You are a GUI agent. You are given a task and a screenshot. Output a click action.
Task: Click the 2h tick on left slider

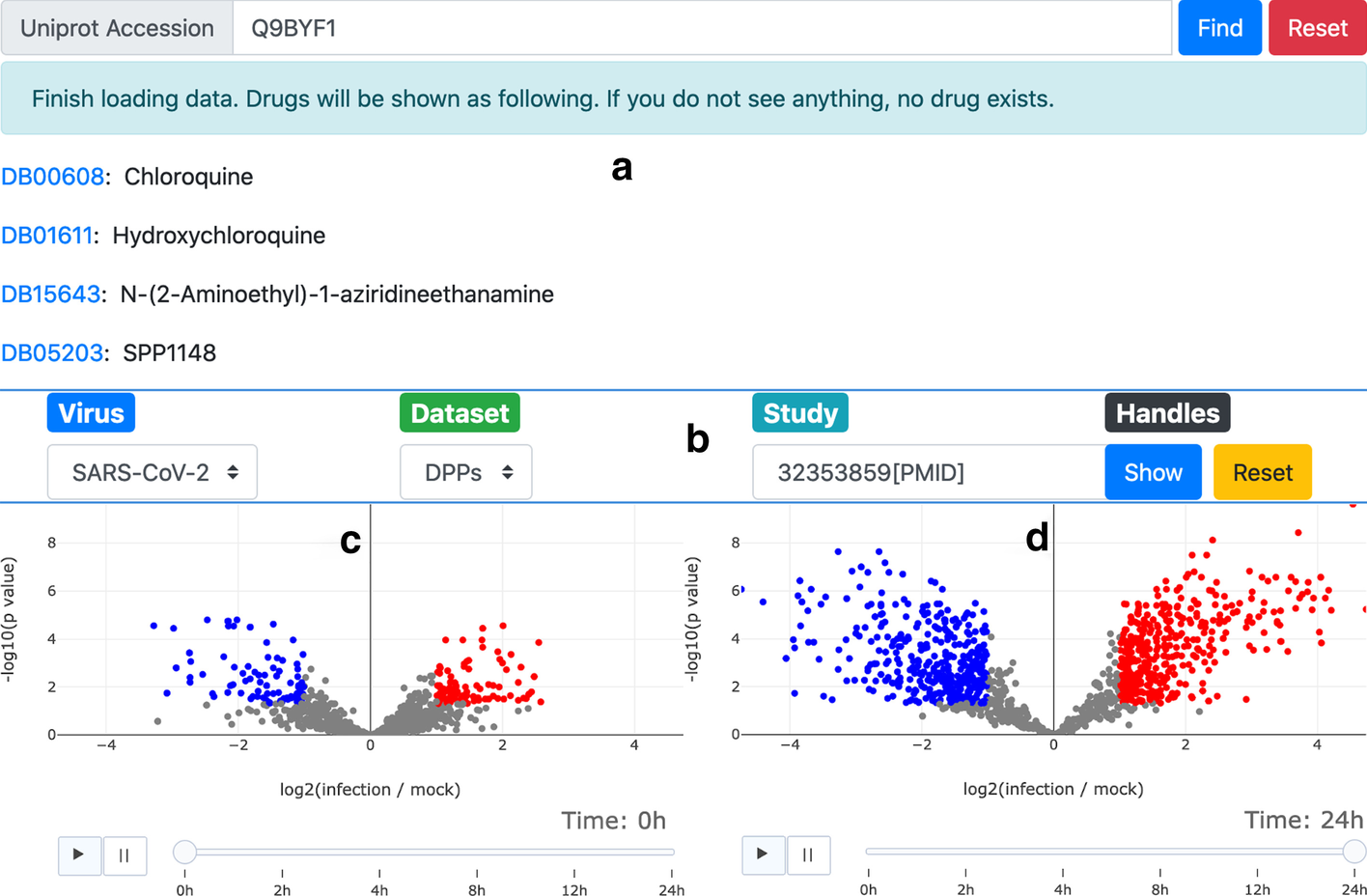282,889
